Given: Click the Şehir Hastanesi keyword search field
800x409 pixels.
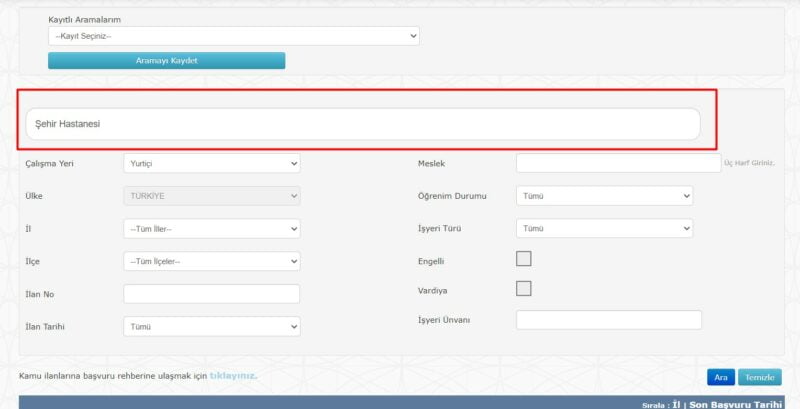Looking at the screenshot, I should coord(362,124).
